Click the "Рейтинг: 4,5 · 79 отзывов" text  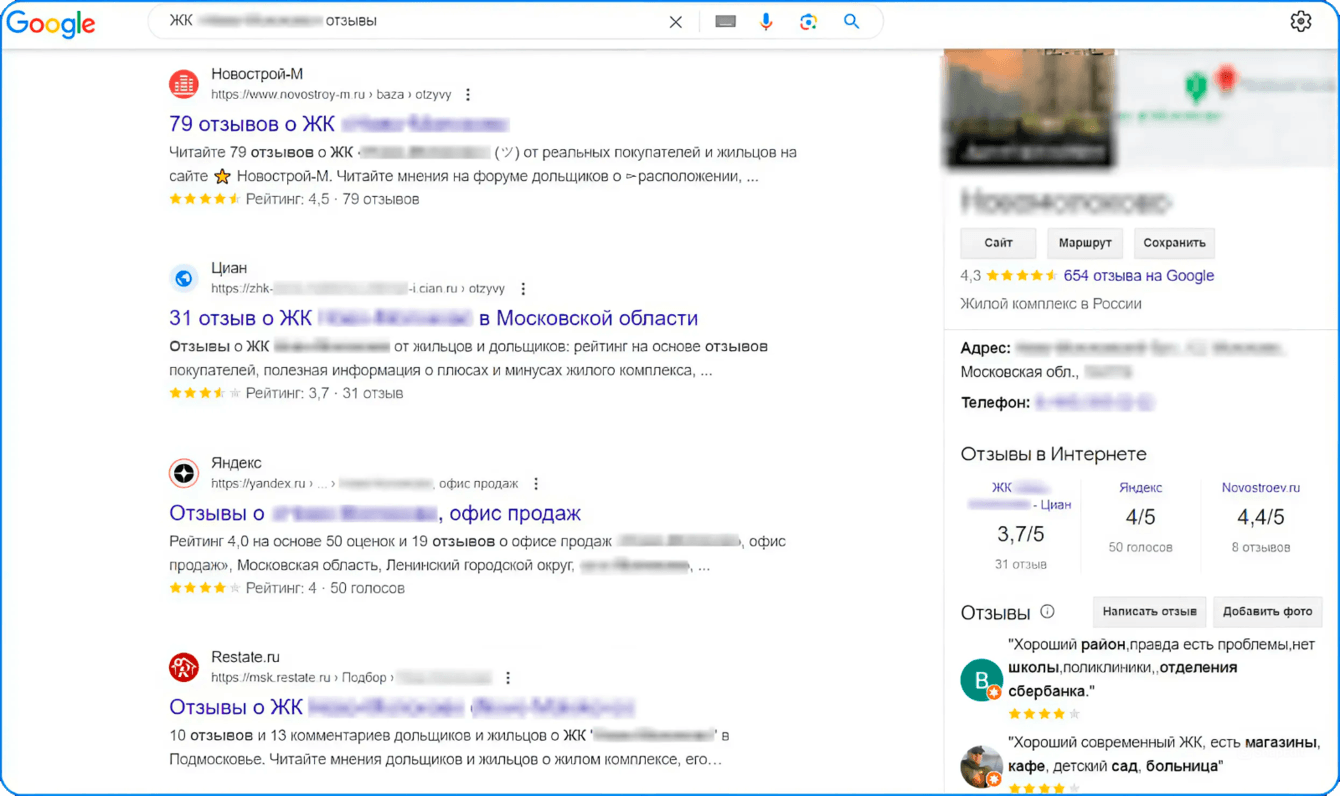[333, 199]
